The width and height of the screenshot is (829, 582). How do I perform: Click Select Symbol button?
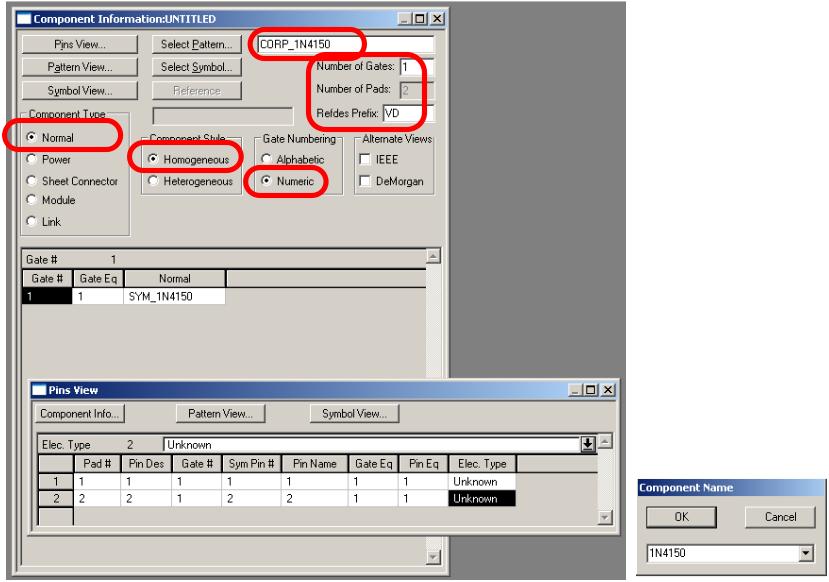tap(197, 67)
